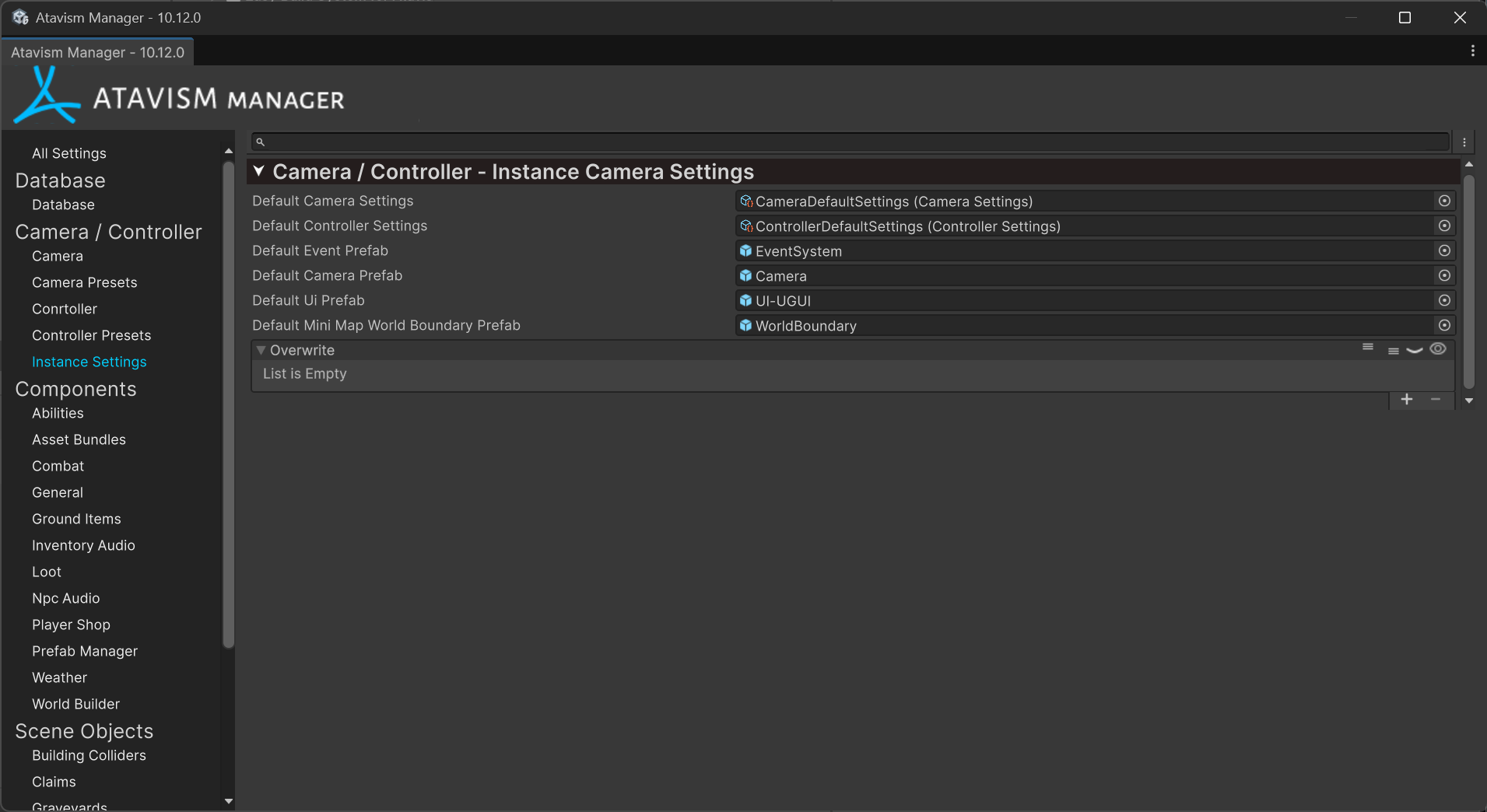
Task: Select Instance Settings in the sidebar
Action: point(89,362)
